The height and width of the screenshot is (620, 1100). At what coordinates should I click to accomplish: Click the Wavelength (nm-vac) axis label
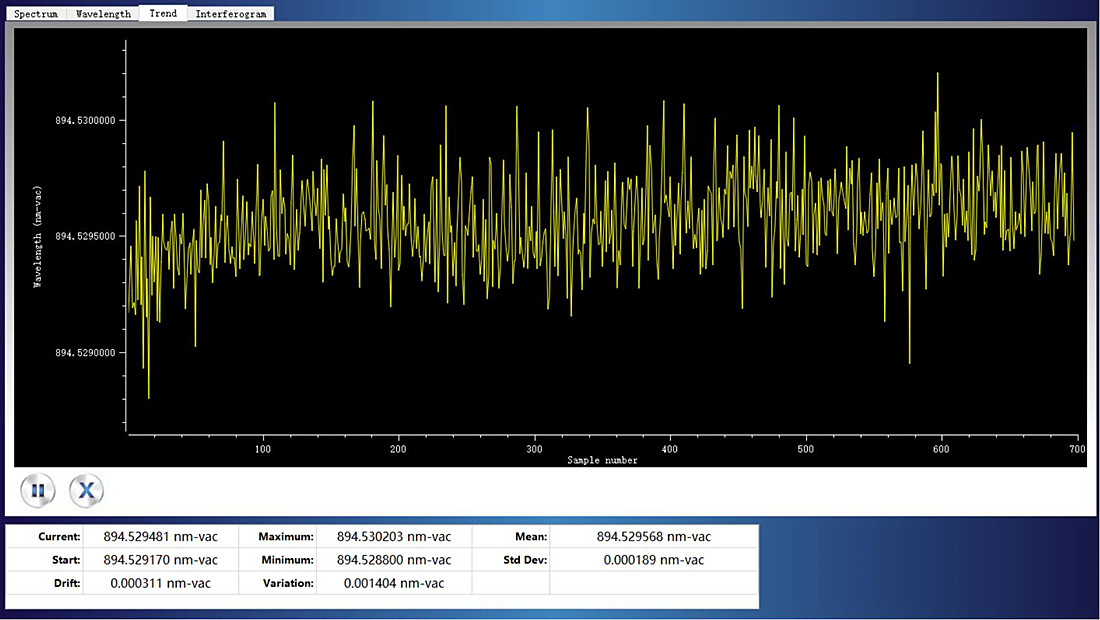click(38, 236)
